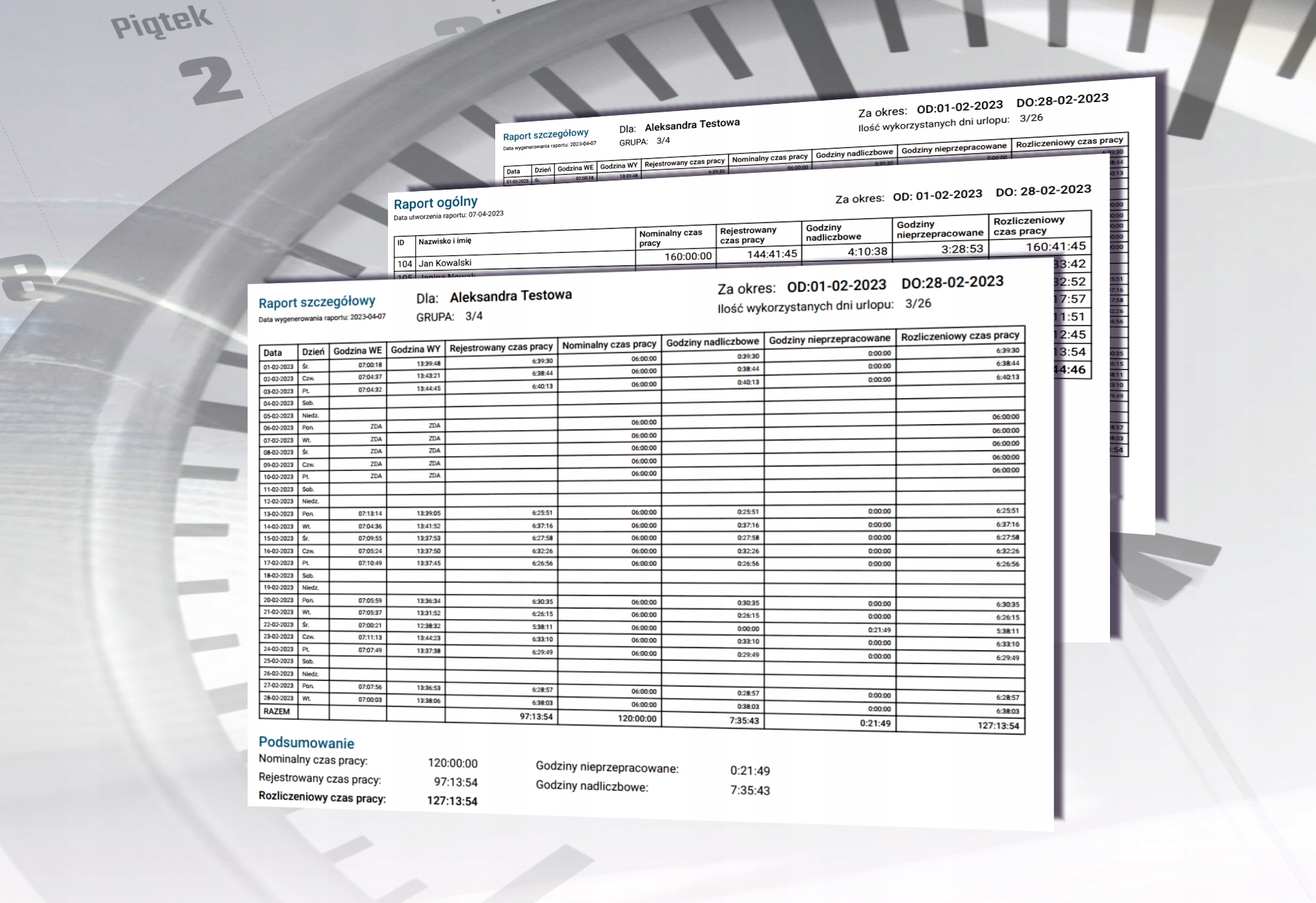This screenshot has height=903, width=1316.
Task: Select the 'Godzina WY' column header
Action: [415, 350]
